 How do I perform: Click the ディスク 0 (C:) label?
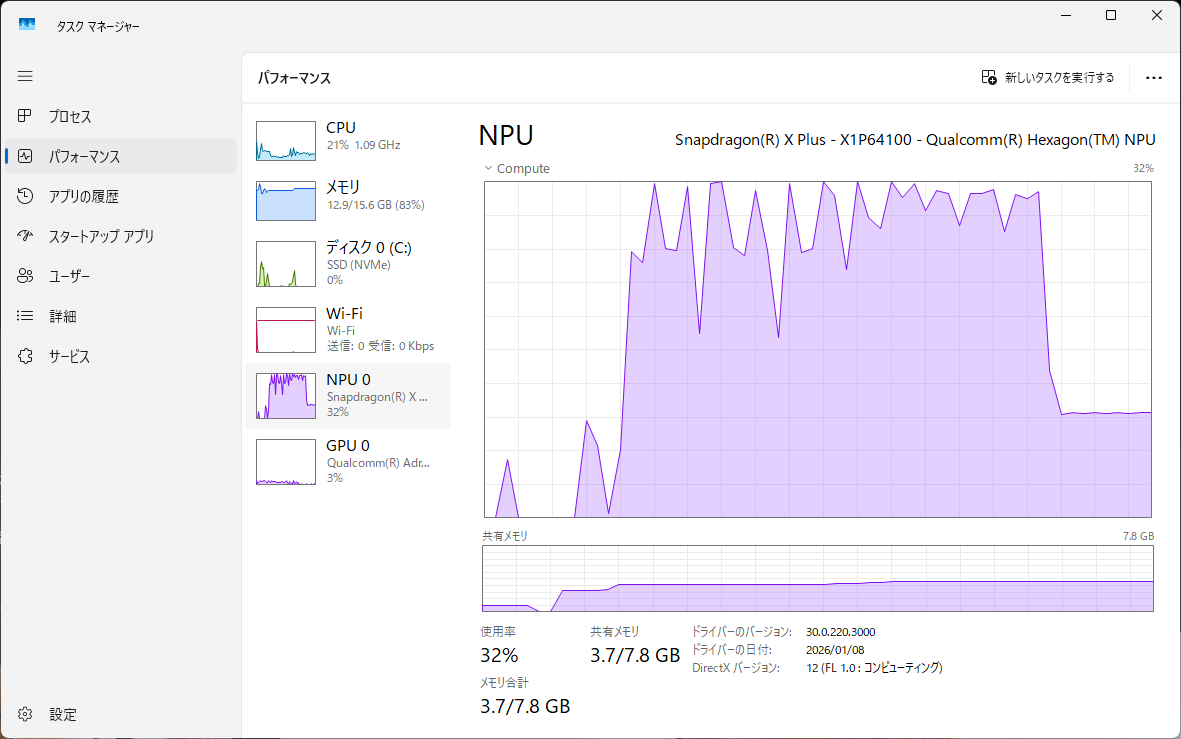368,247
